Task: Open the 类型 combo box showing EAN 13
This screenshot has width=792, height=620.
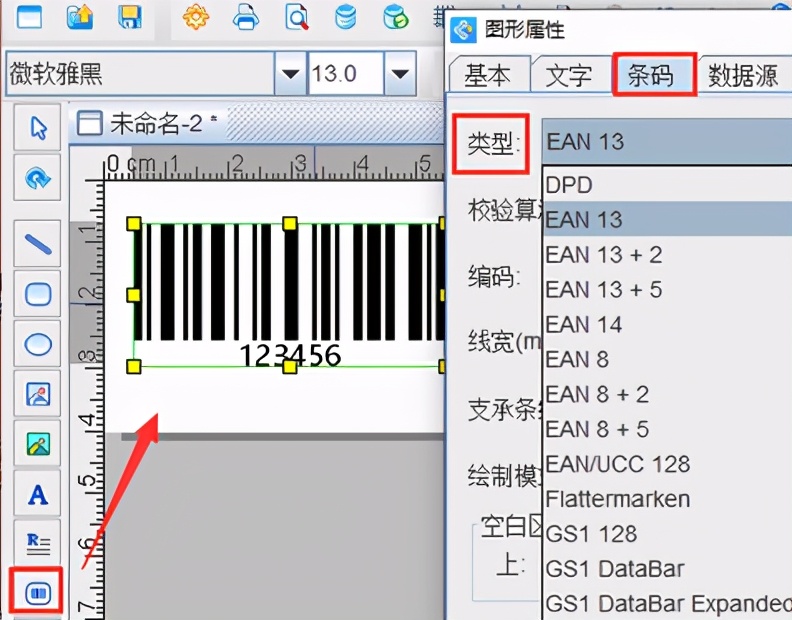Action: coord(667,142)
